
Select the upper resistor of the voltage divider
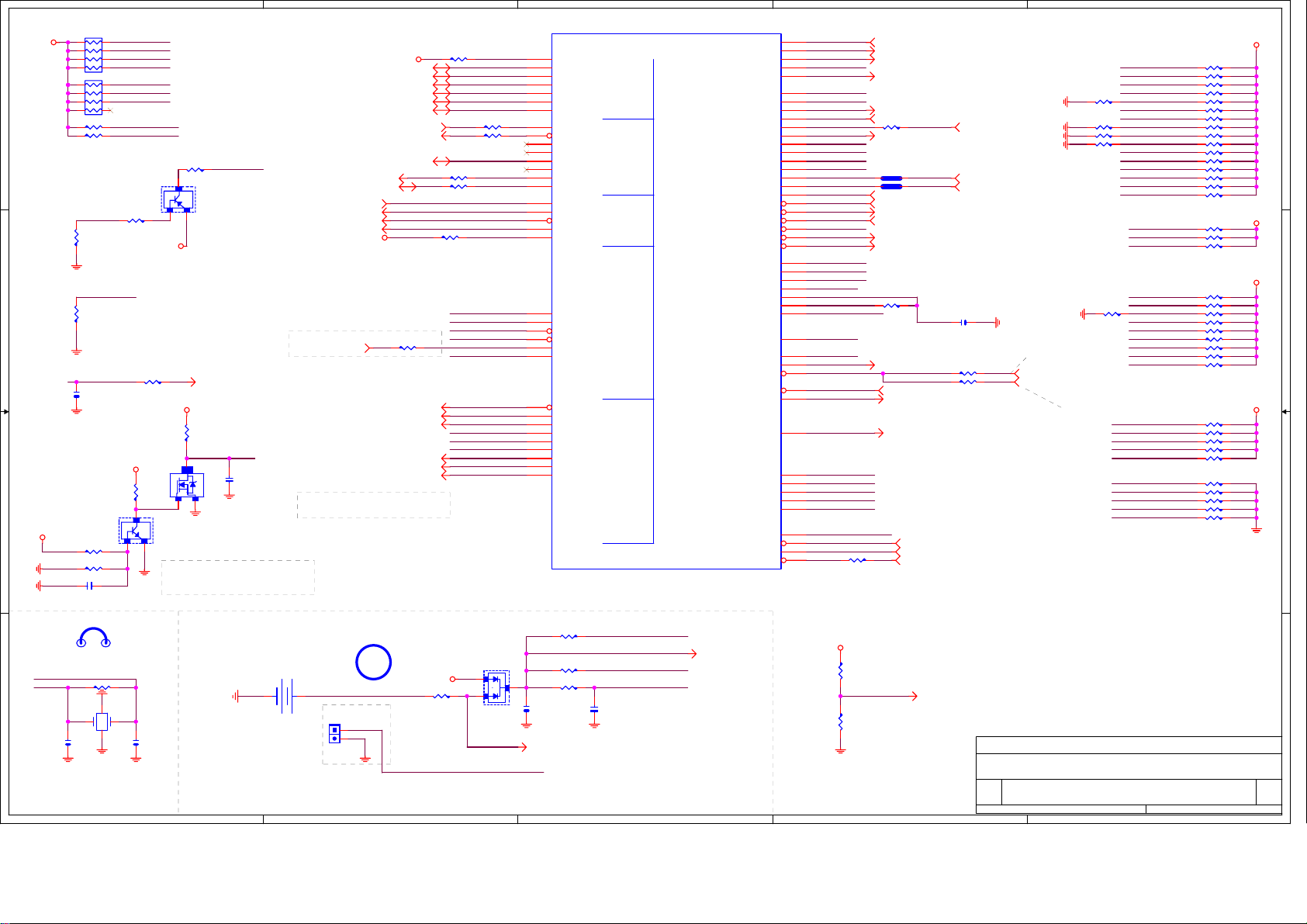pos(840,670)
